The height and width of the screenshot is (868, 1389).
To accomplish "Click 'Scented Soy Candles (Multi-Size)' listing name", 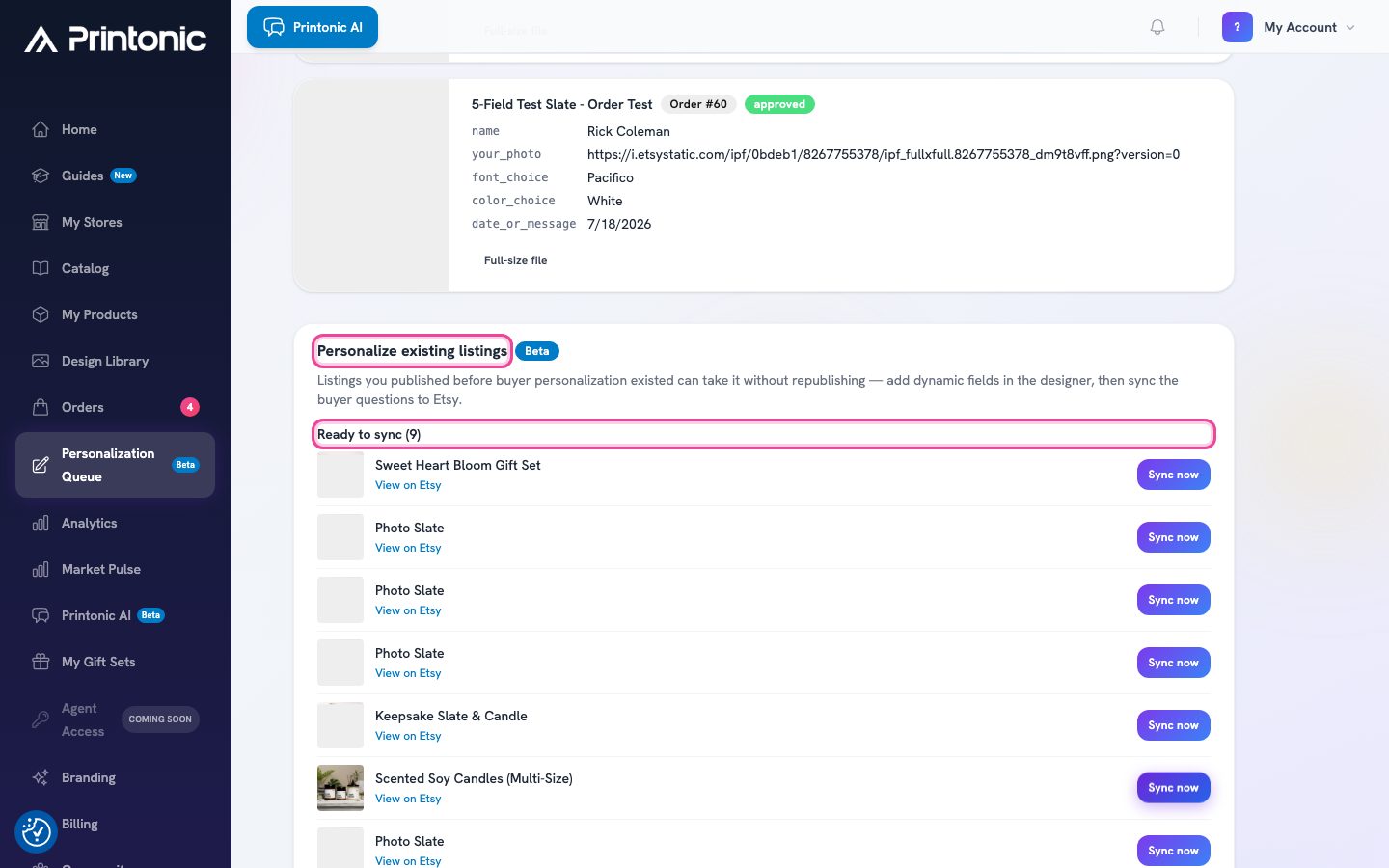I will coord(474,778).
